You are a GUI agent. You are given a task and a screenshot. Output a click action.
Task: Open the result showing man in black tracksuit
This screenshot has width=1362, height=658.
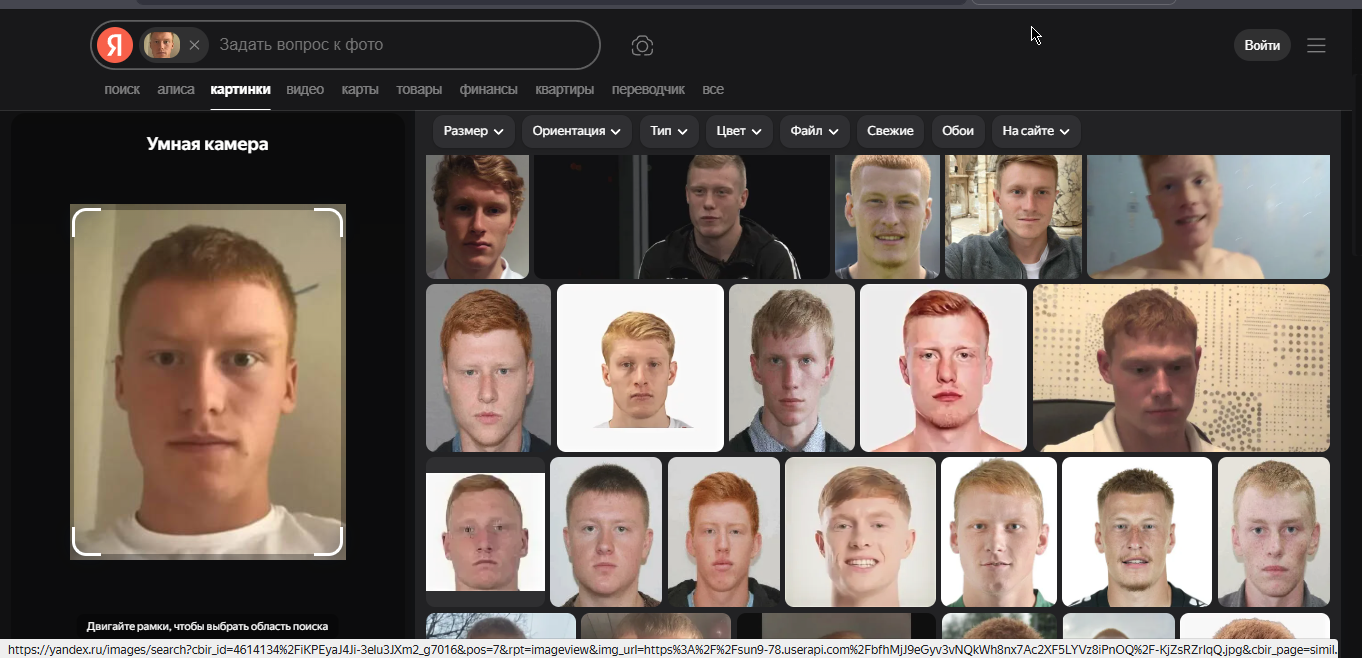click(x=682, y=216)
